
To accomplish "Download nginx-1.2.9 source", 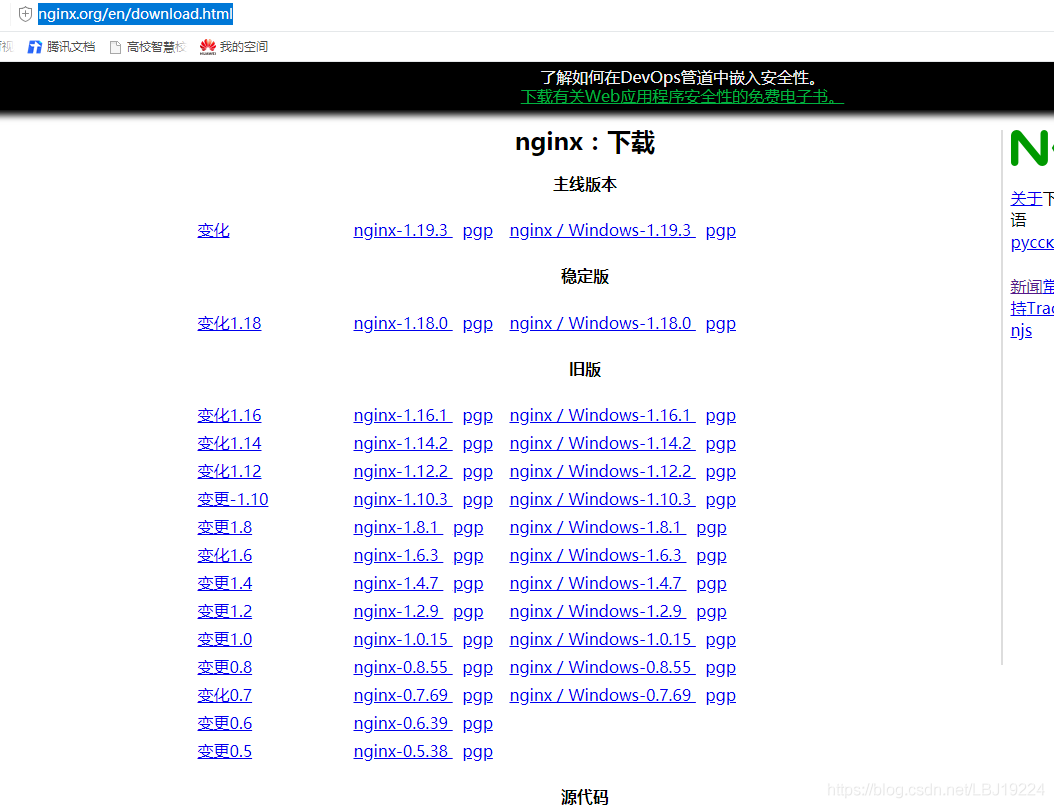I will 398,612.
